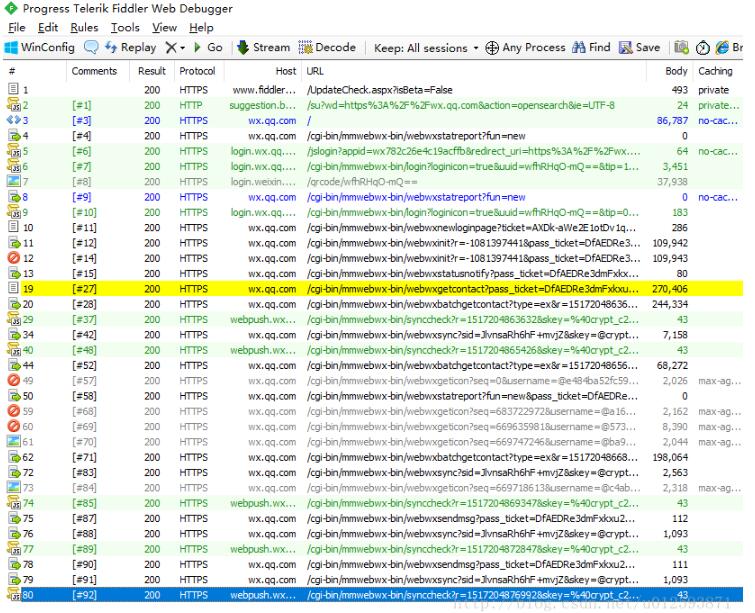Select the webwxsendmsg URL in row 78
This screenshot has height=613, width=755.
click(471, 564)
